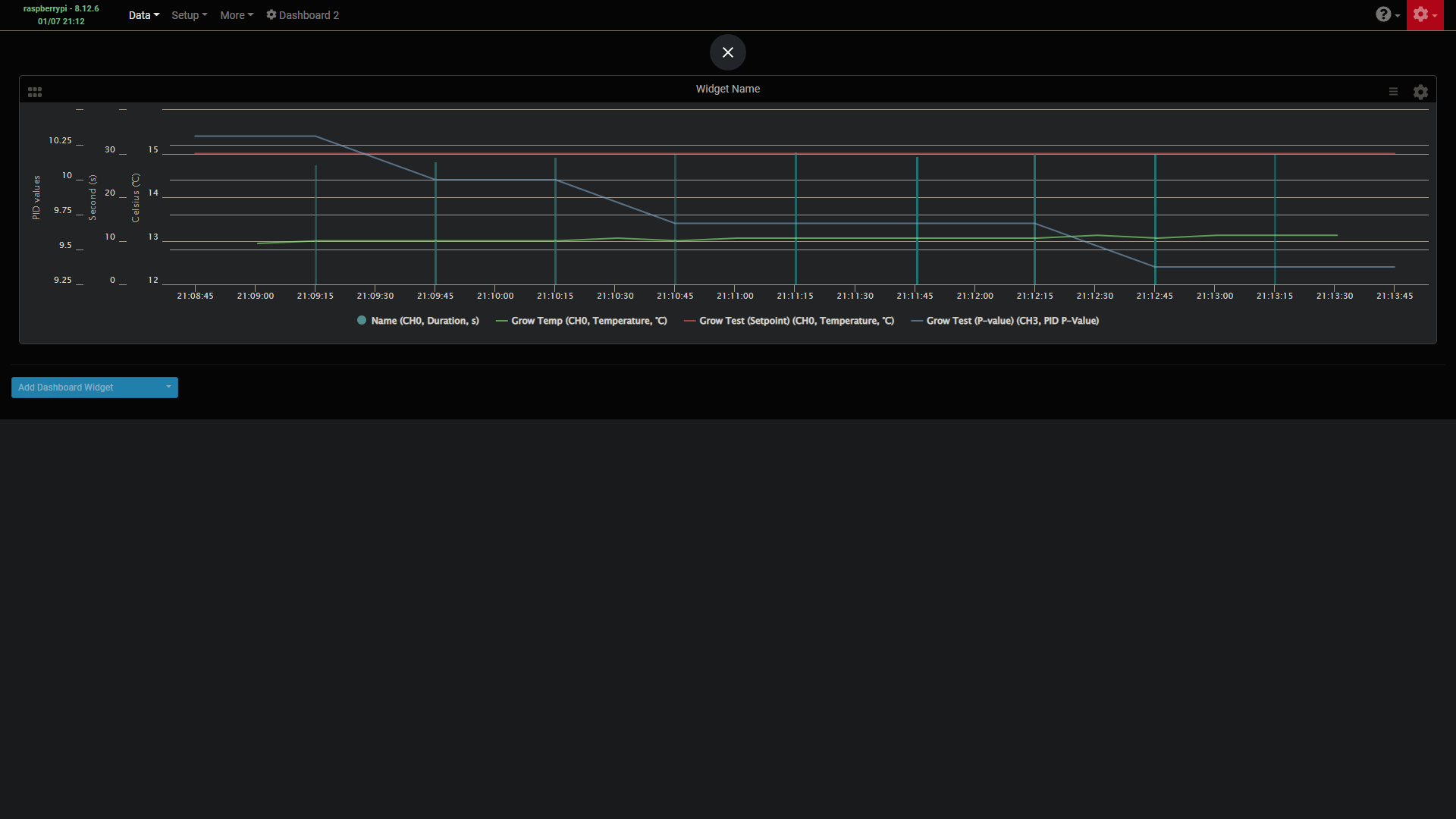Open the Data dropdown menu
Screen dimensions: 1456x819
(143, 14)
